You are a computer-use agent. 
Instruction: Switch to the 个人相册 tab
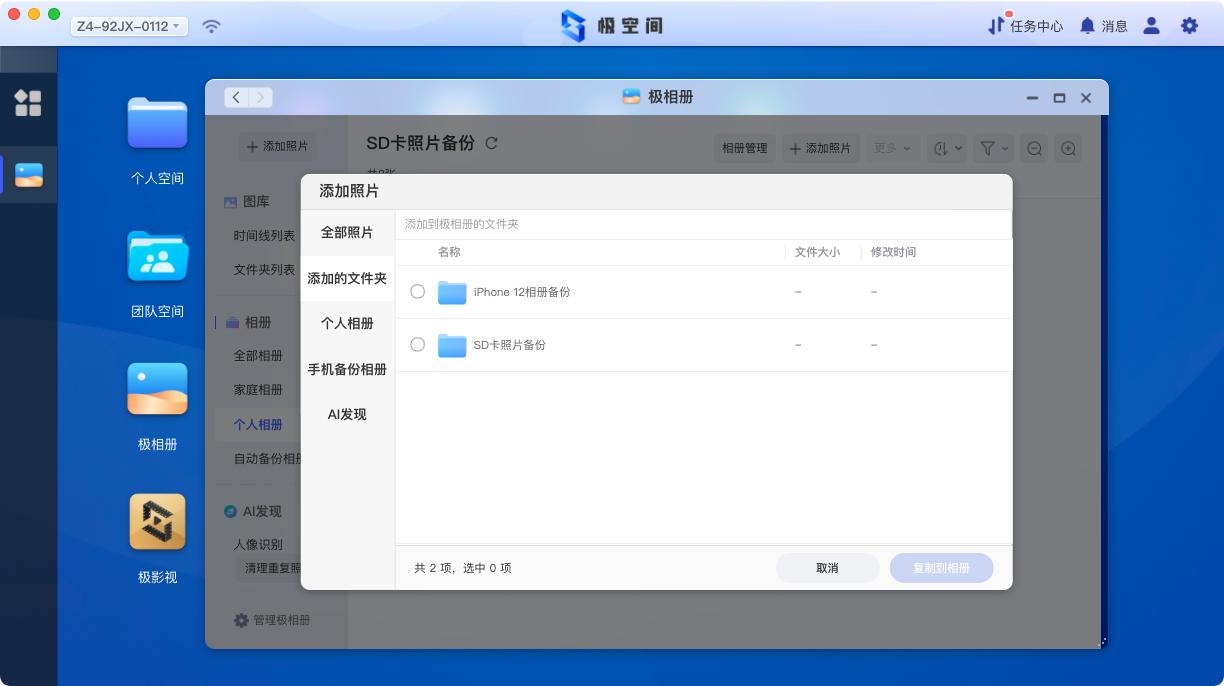click(x=347, y=324)
